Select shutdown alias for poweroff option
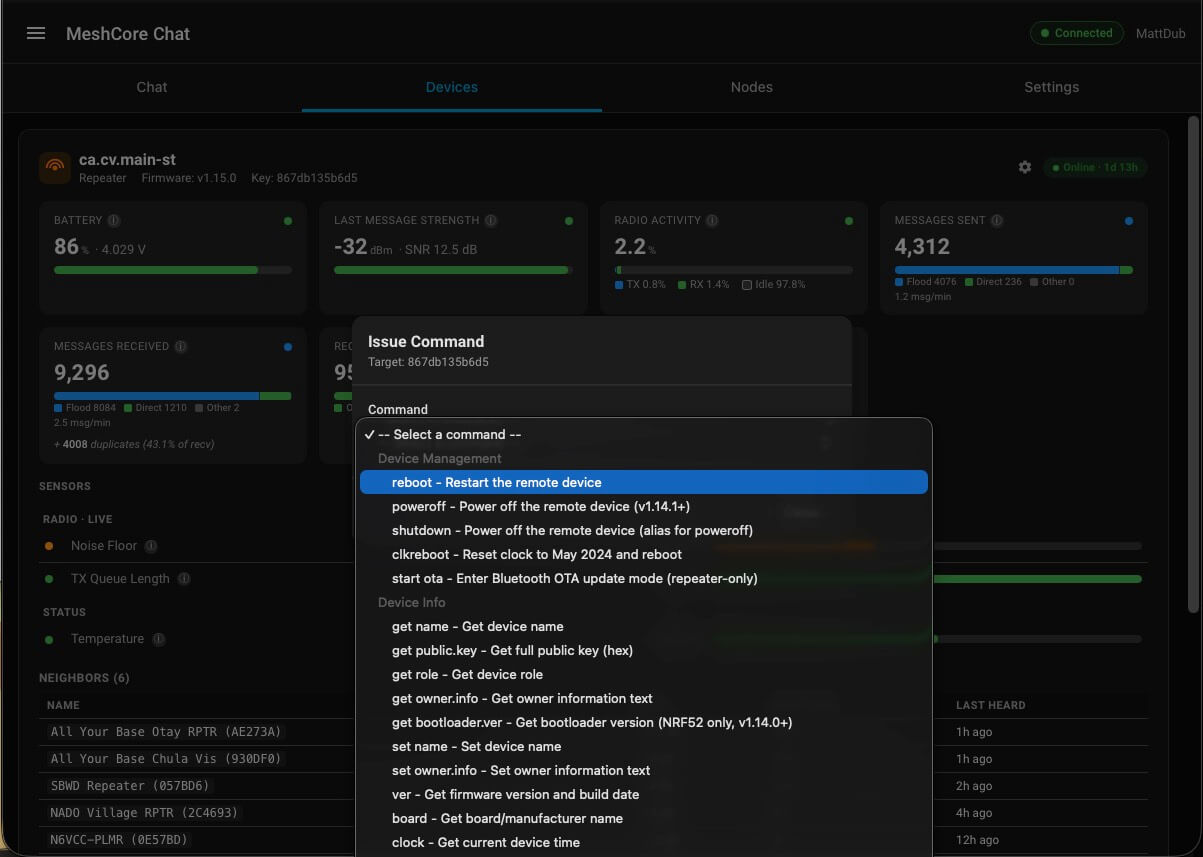1203x857 pixels. pos(644,530)
